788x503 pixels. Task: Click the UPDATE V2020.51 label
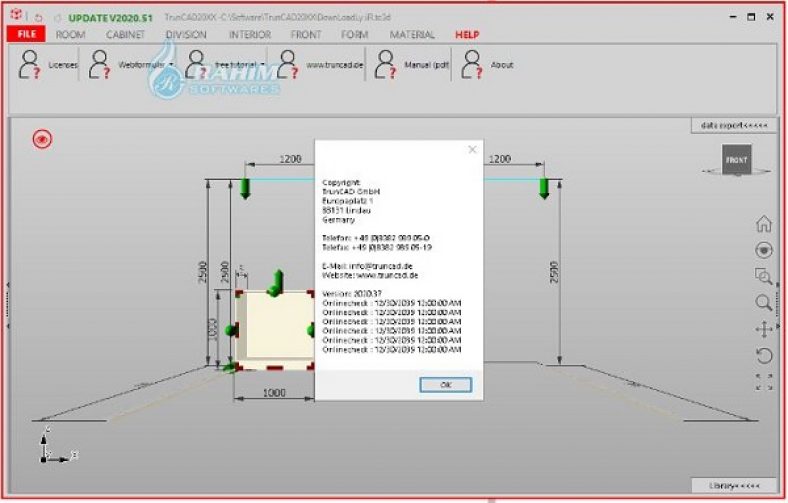(110, 18)
